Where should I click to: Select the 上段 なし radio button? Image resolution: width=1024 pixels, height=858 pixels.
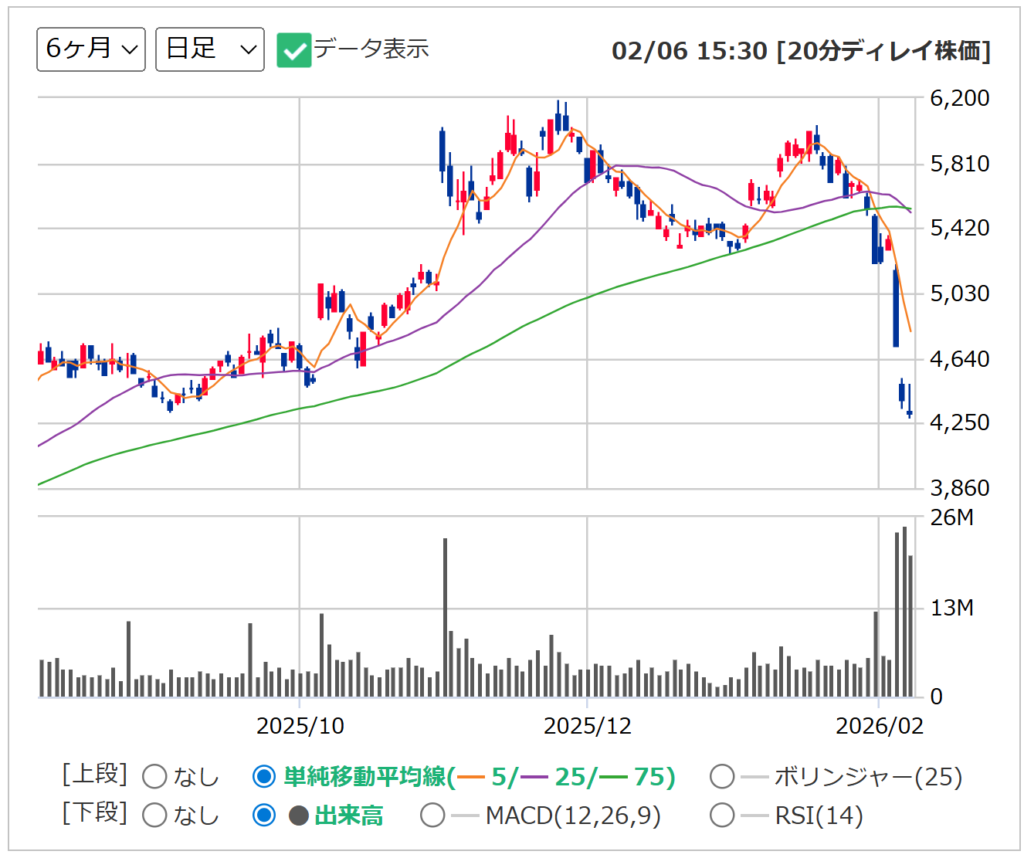[x=155, y=777]
